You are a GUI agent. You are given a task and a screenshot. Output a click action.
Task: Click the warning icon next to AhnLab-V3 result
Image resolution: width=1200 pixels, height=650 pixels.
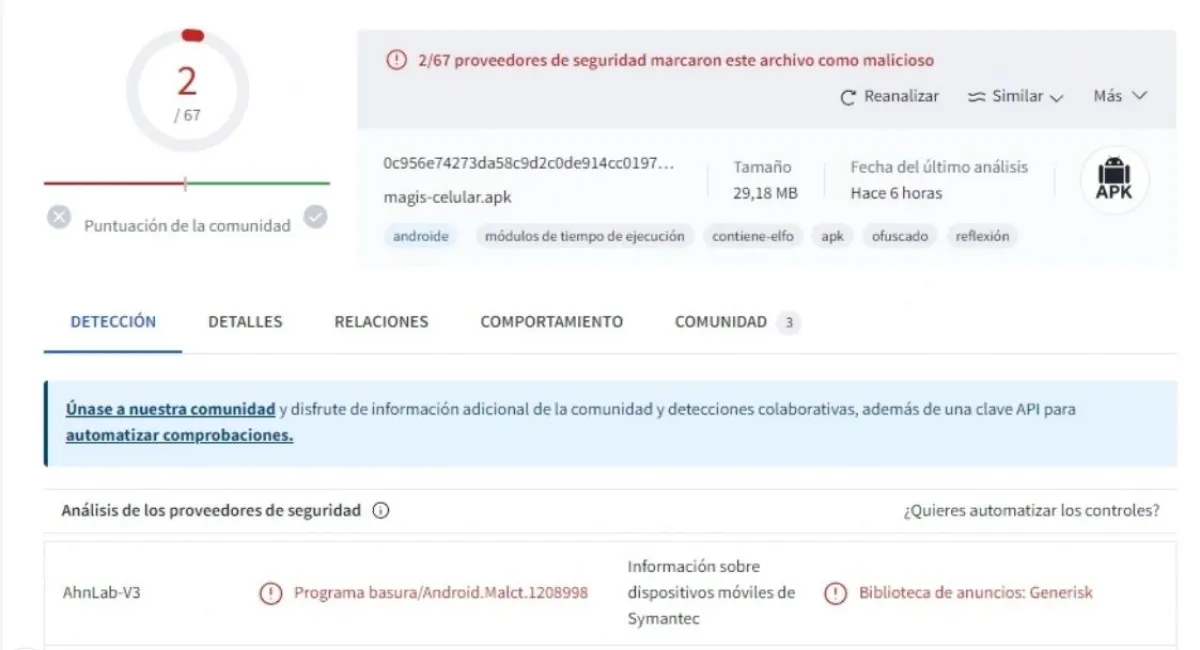[270, 593]
